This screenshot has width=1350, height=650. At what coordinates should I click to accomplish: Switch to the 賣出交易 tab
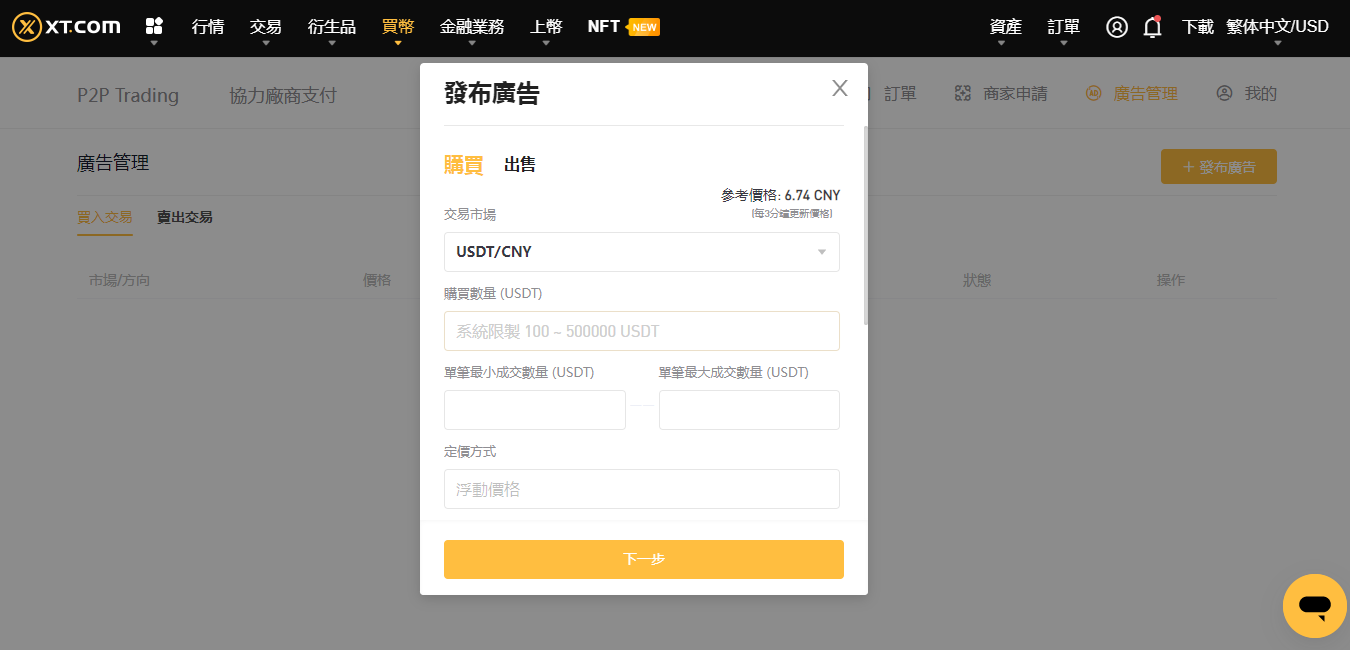point(185,217)
